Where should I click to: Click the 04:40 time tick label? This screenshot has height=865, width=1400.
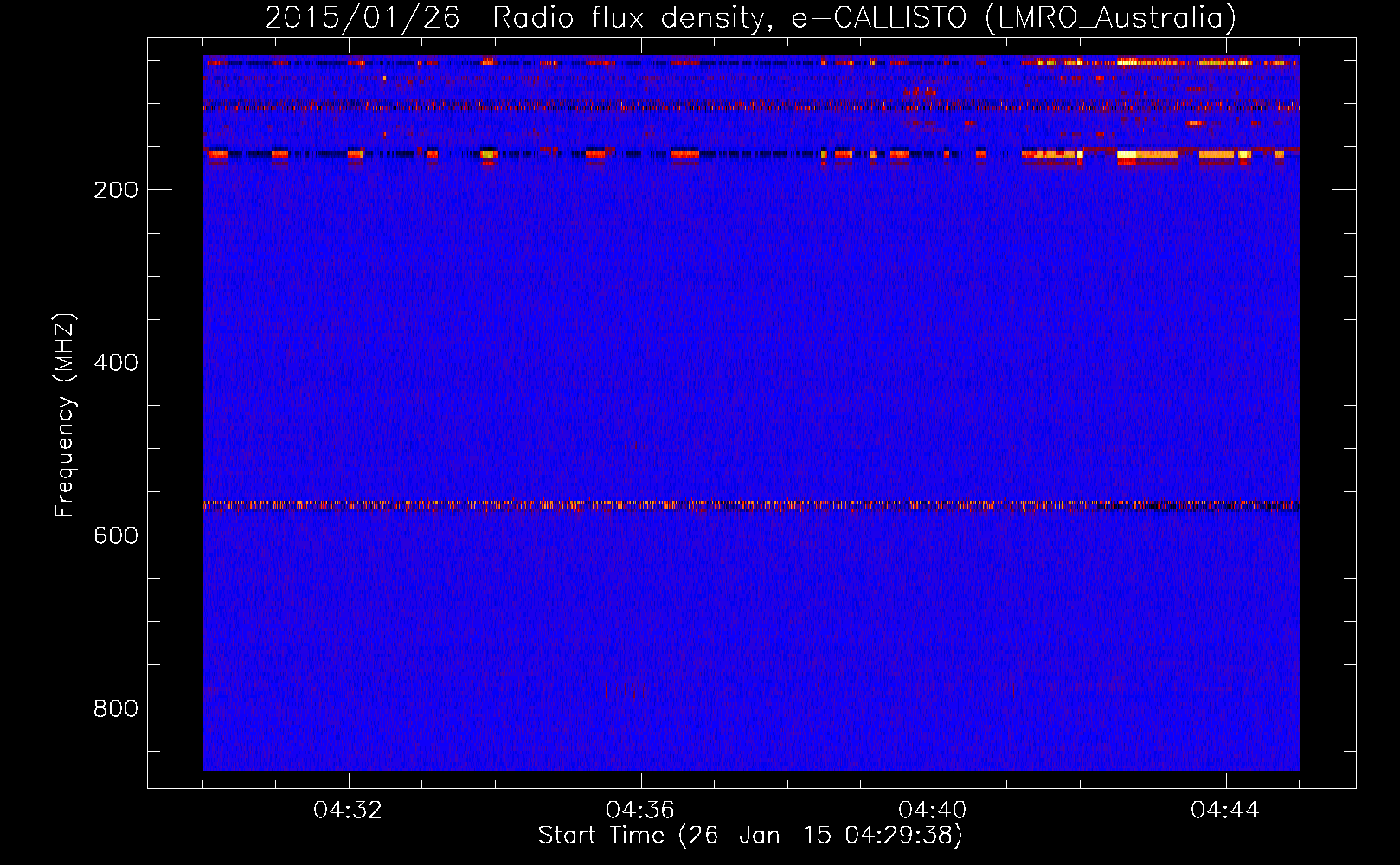(933, 811)
